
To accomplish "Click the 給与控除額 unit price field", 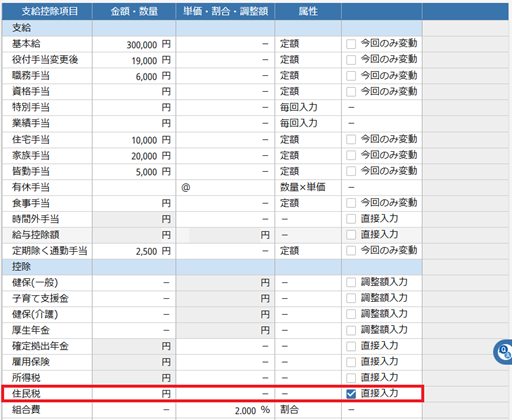I will click(225, 235).
